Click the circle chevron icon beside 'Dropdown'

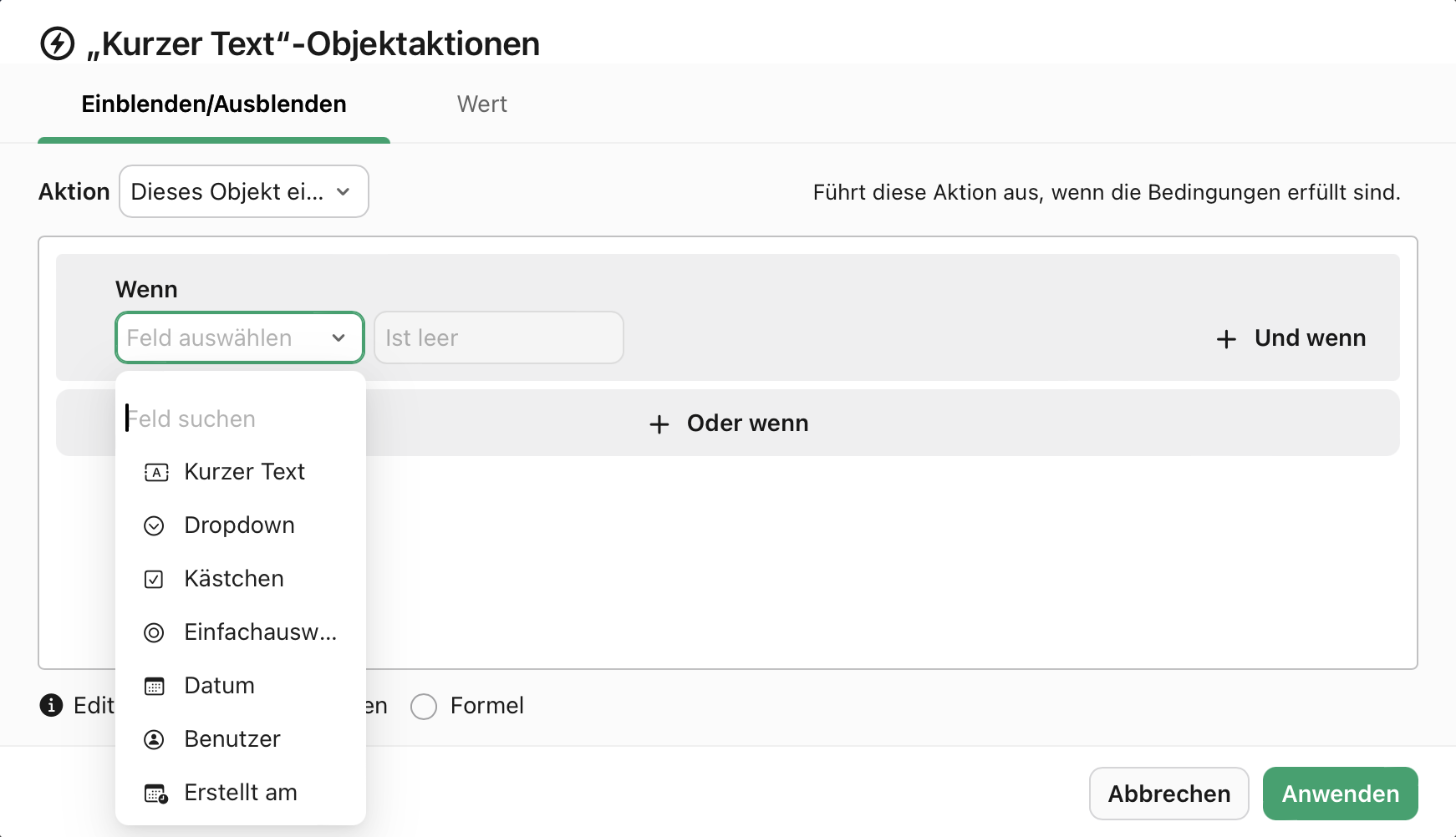pos(155,525)
